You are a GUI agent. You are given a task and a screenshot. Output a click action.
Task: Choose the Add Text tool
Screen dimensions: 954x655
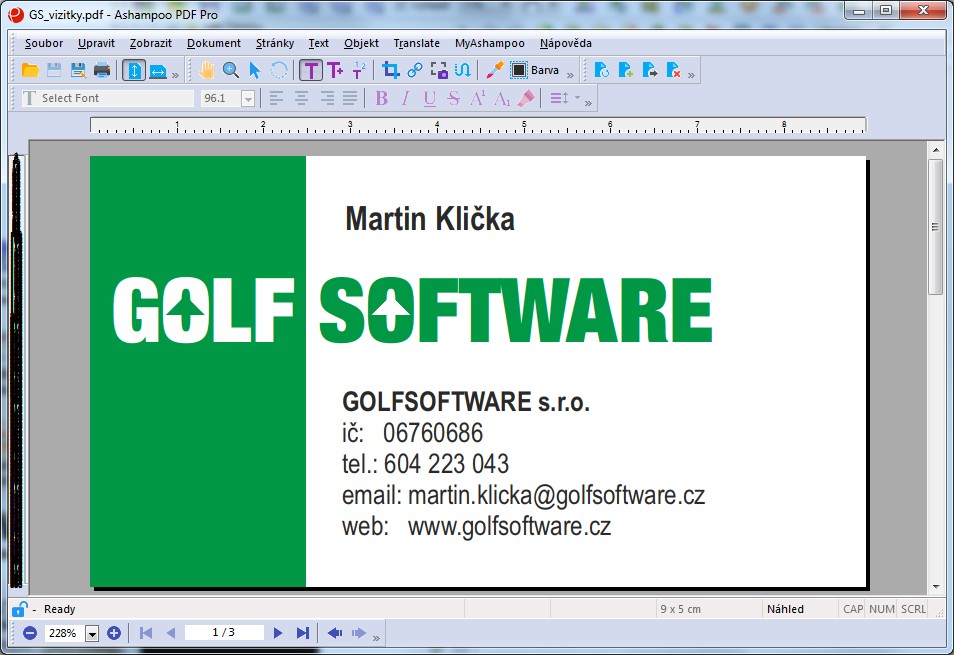[x=335, y=70]
